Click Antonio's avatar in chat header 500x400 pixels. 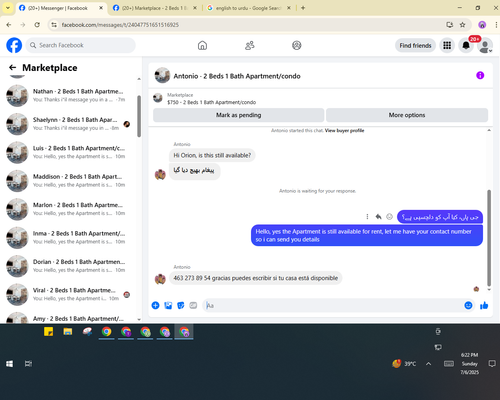162,76
